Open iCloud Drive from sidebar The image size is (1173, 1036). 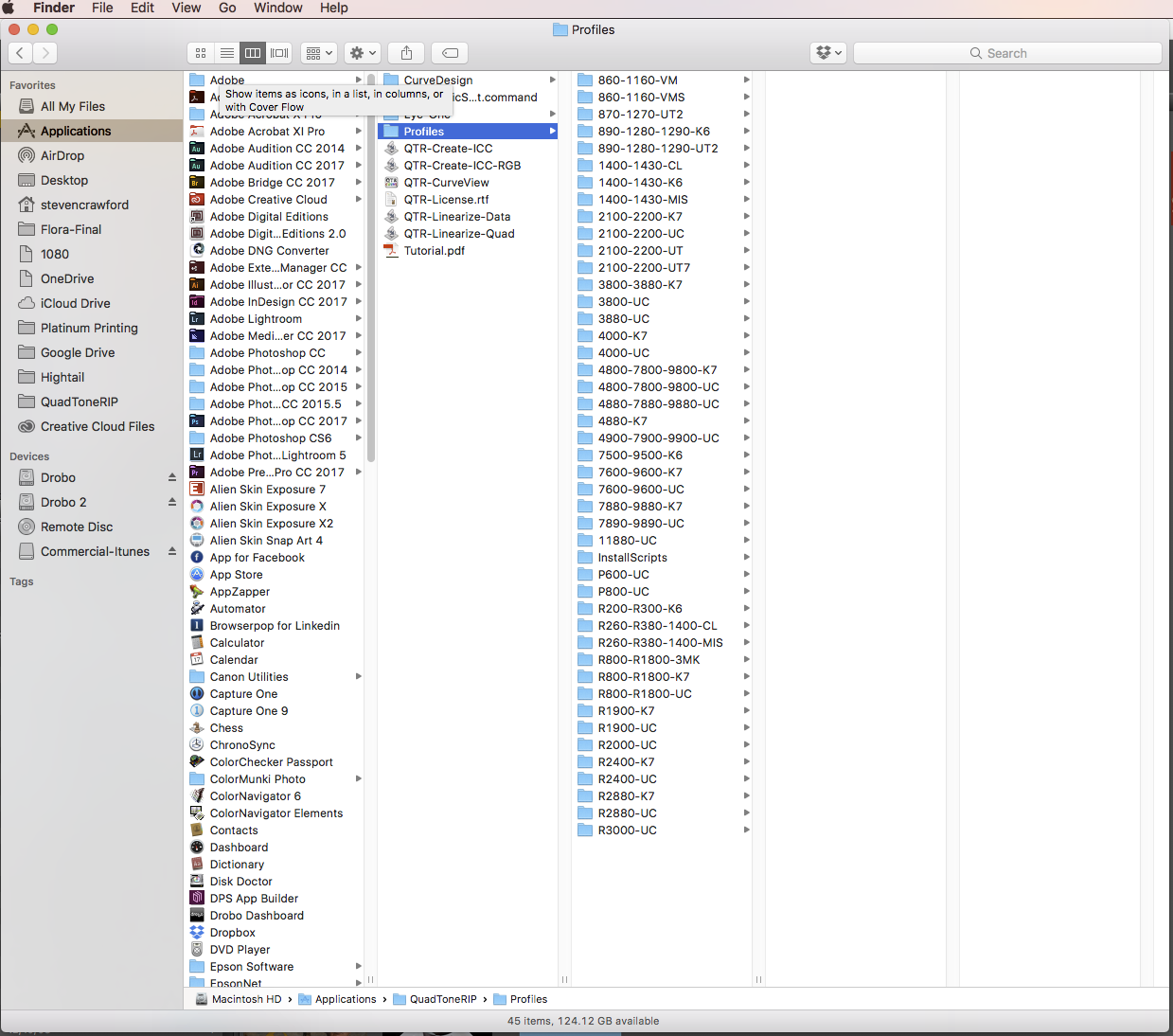point(92,303)
